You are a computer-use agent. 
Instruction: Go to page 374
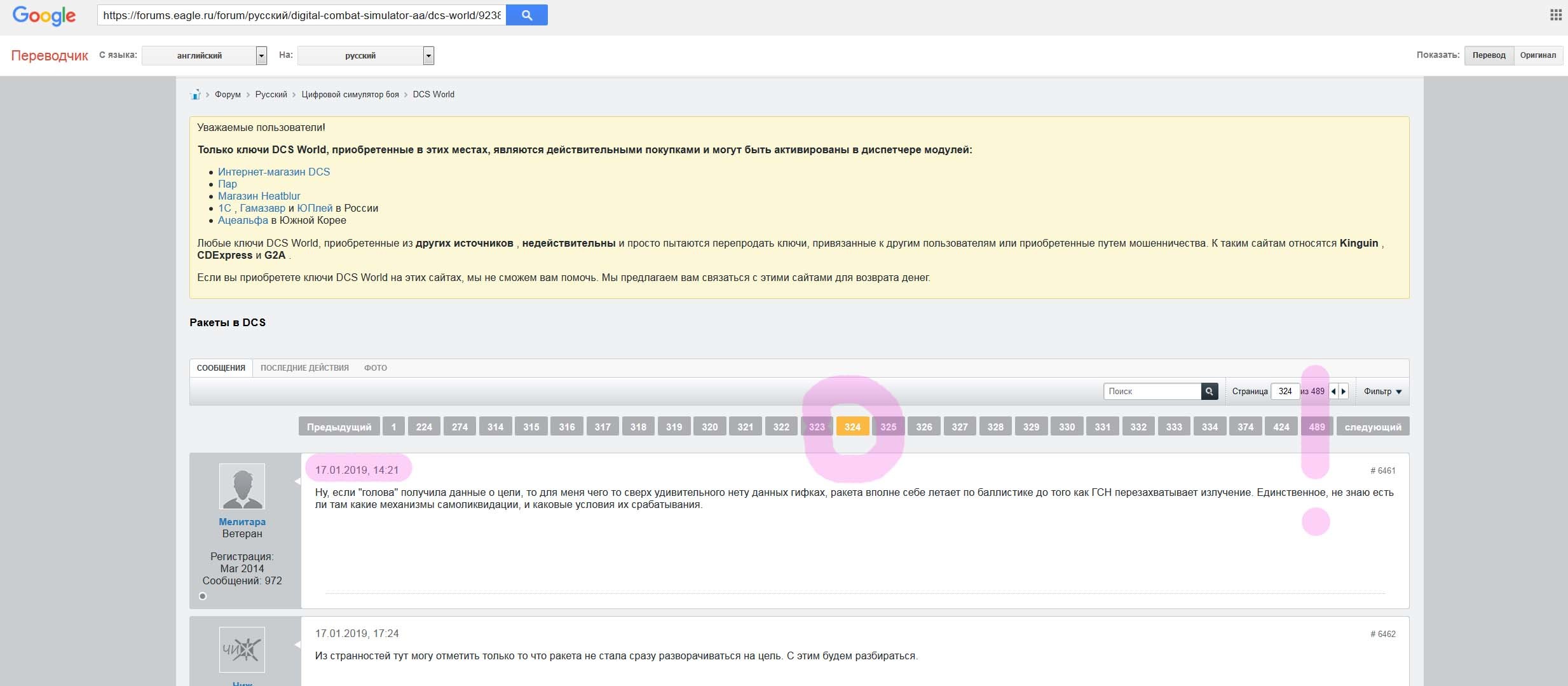(1245, 427)
